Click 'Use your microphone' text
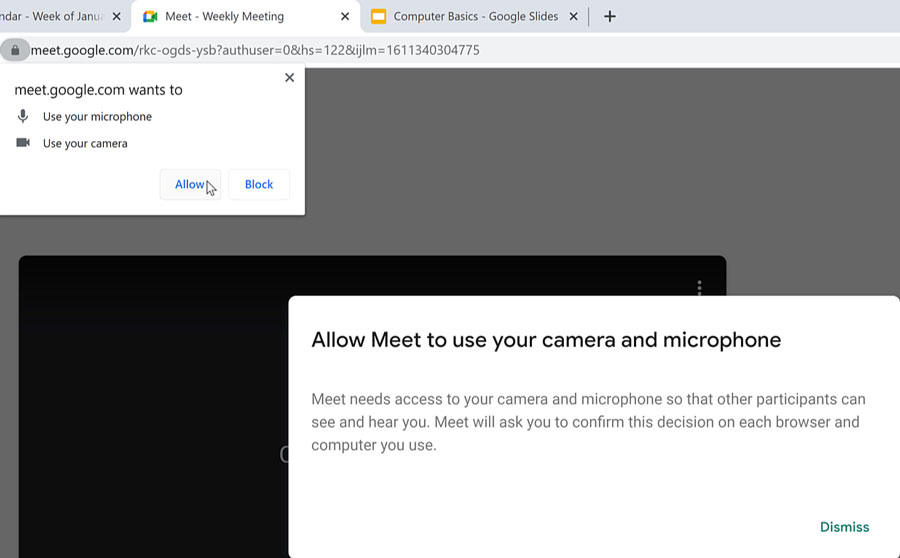The image size is (900, 558). (98, 117)
